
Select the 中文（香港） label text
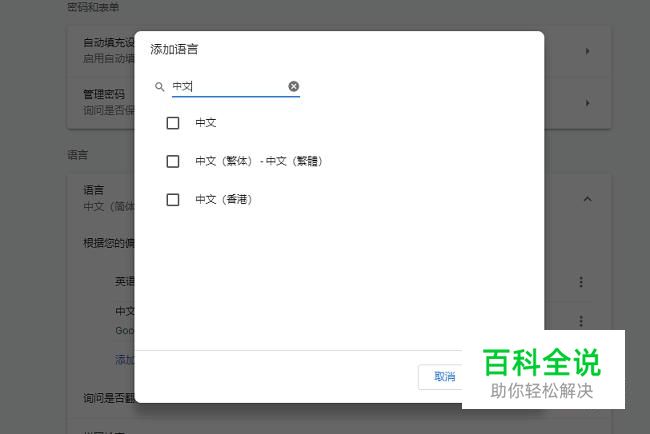pos(224,200)
